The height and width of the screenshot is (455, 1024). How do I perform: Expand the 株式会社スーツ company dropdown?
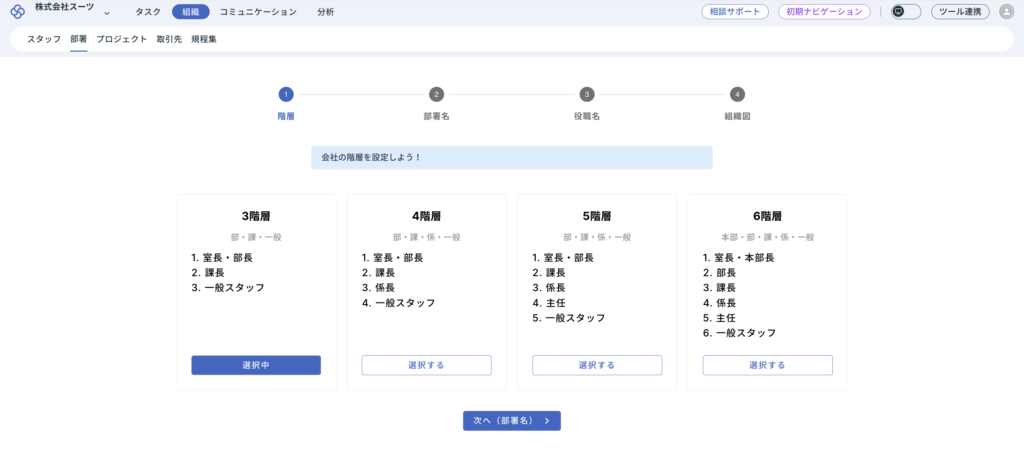click(x=107, y=13)
